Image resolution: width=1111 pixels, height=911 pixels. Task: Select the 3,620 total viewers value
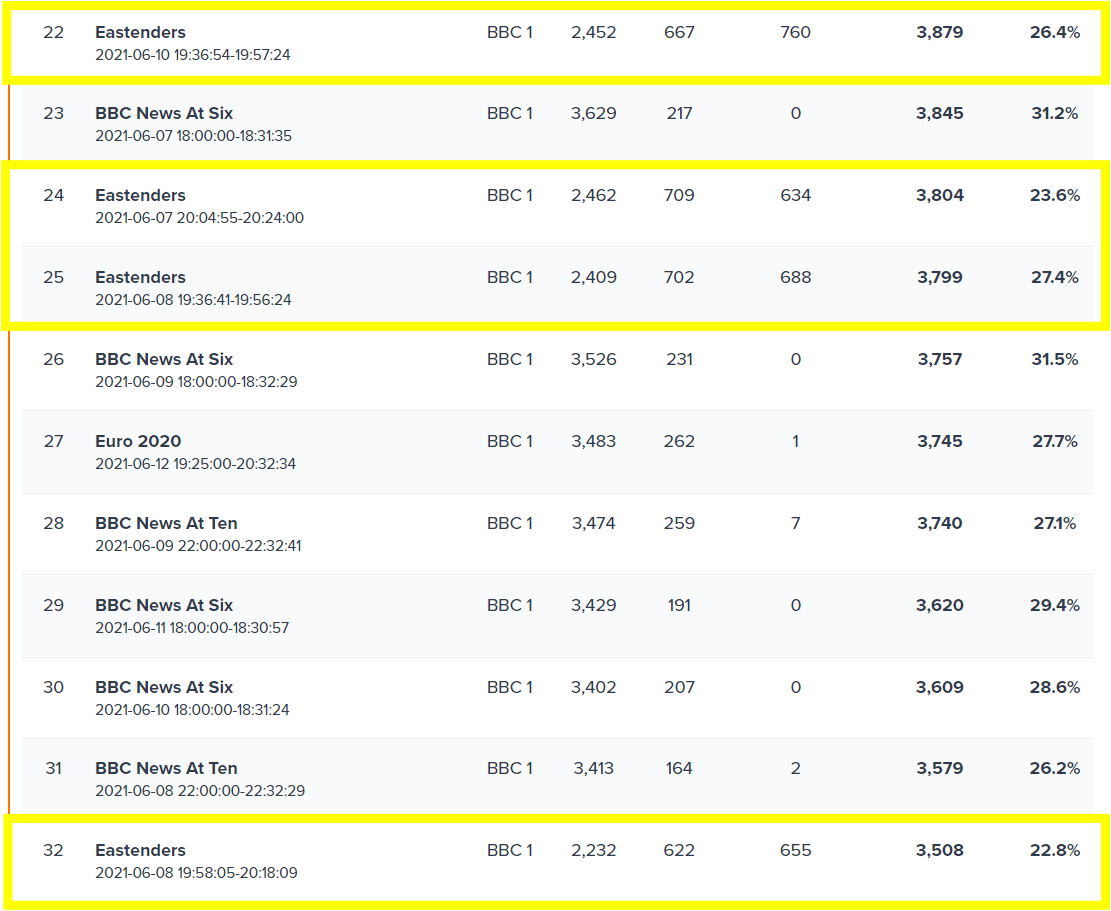point(939,605)
